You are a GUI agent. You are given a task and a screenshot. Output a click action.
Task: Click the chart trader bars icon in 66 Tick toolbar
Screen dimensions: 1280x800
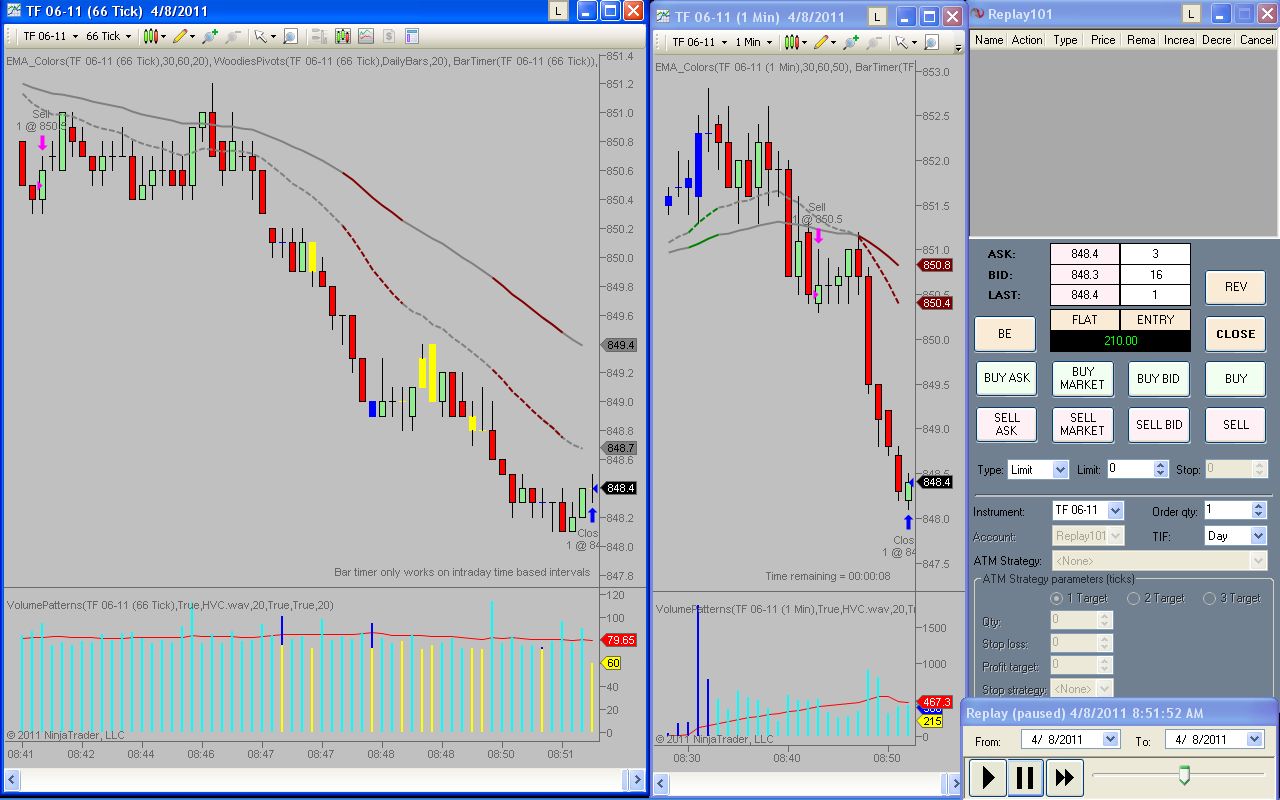[319, 36]
